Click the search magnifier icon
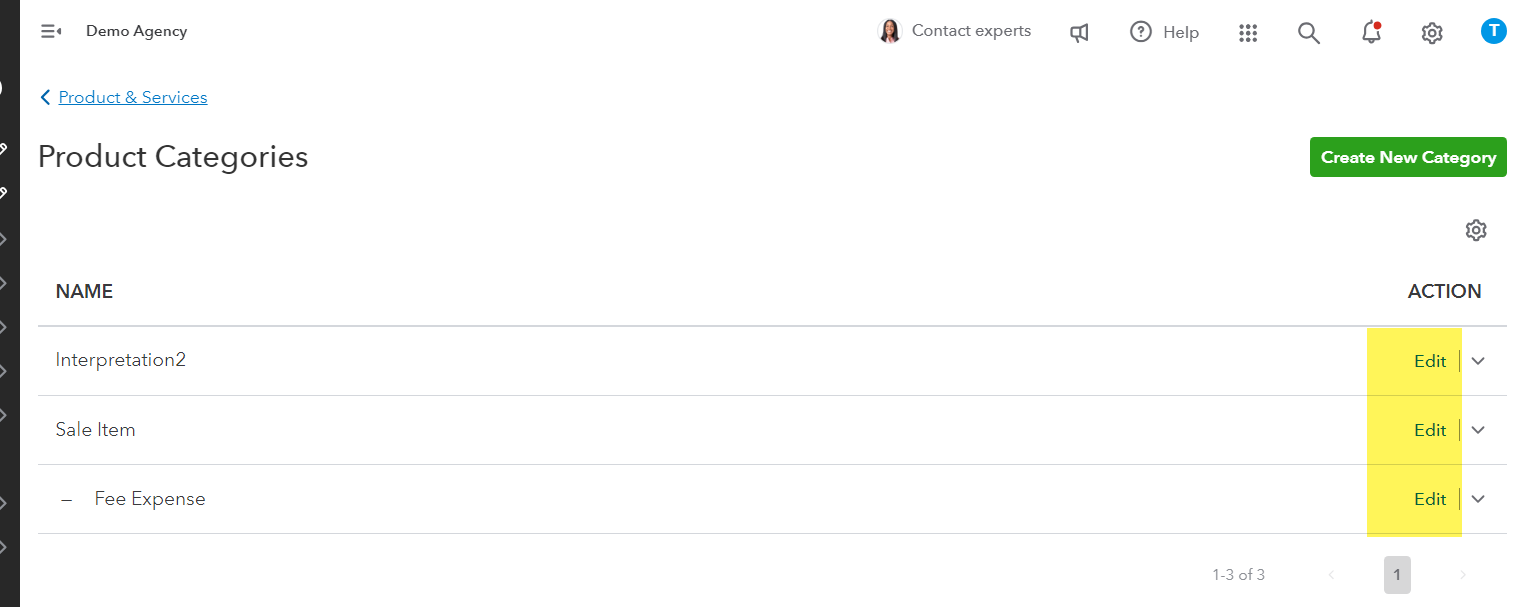Image resolution: width=1520 pixels, height=607 pixels. (1308, 33)
